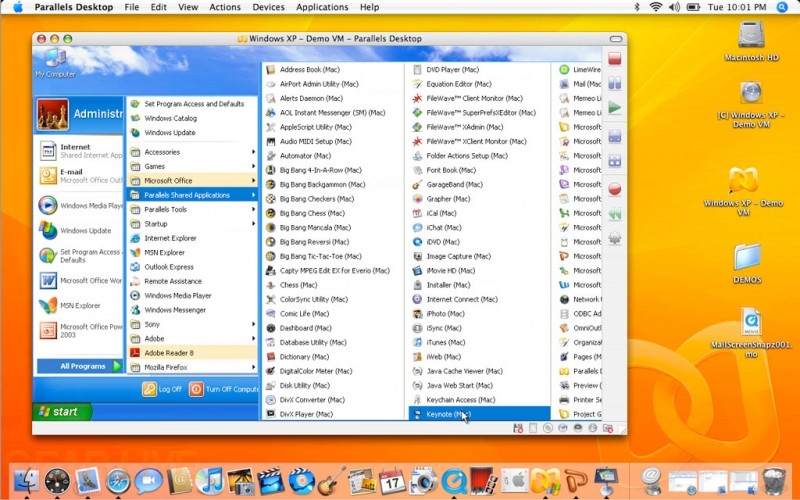Launch Dashboard from the Dock
The width and height of the screenshot is (800, 500).
[57, 481]
